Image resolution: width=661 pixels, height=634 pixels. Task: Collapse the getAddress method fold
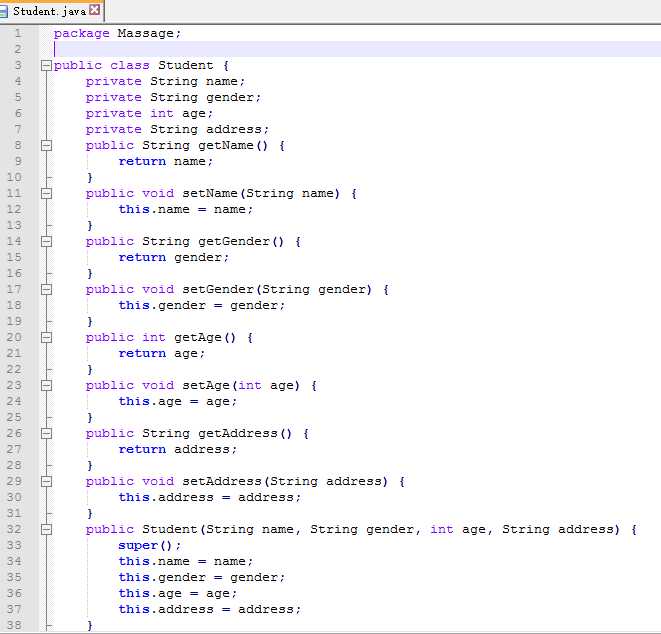(x=46, y=434)
